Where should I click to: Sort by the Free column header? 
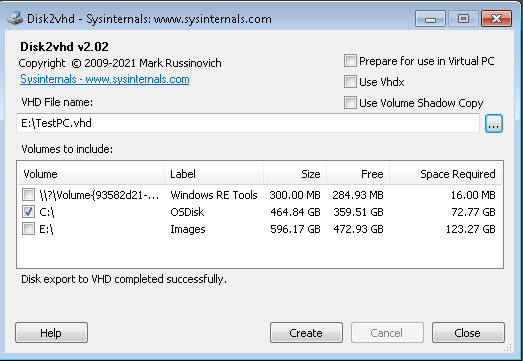pos(358,174)
